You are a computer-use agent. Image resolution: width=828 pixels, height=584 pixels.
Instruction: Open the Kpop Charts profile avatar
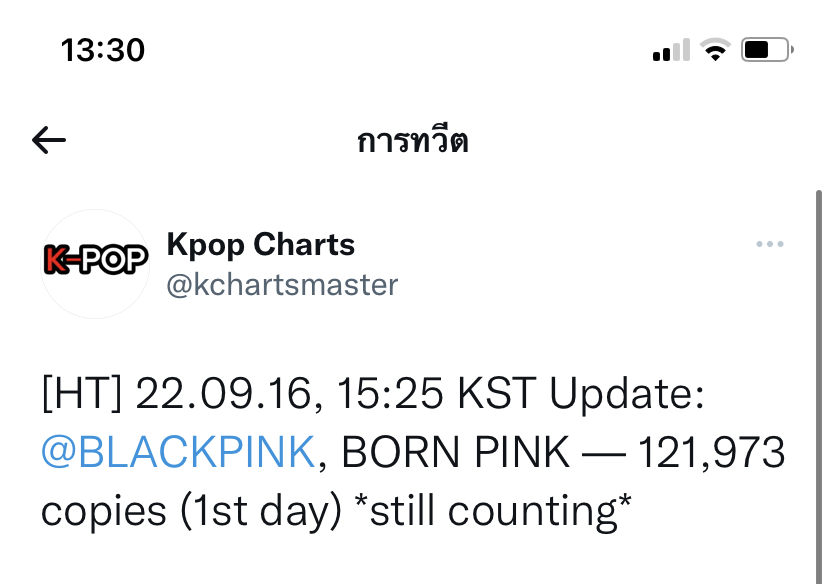coord(95,264)
